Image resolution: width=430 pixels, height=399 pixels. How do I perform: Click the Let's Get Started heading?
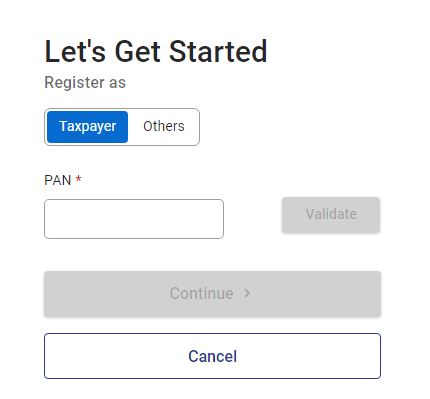tap(156, 51)
